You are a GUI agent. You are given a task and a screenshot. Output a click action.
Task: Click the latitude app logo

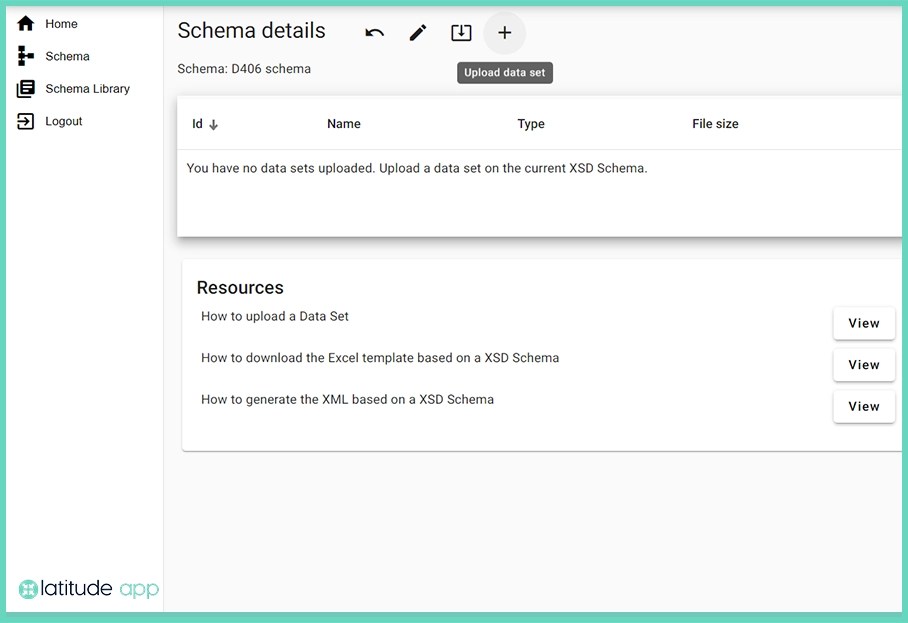pyautogui.click(x=88, y=589)
